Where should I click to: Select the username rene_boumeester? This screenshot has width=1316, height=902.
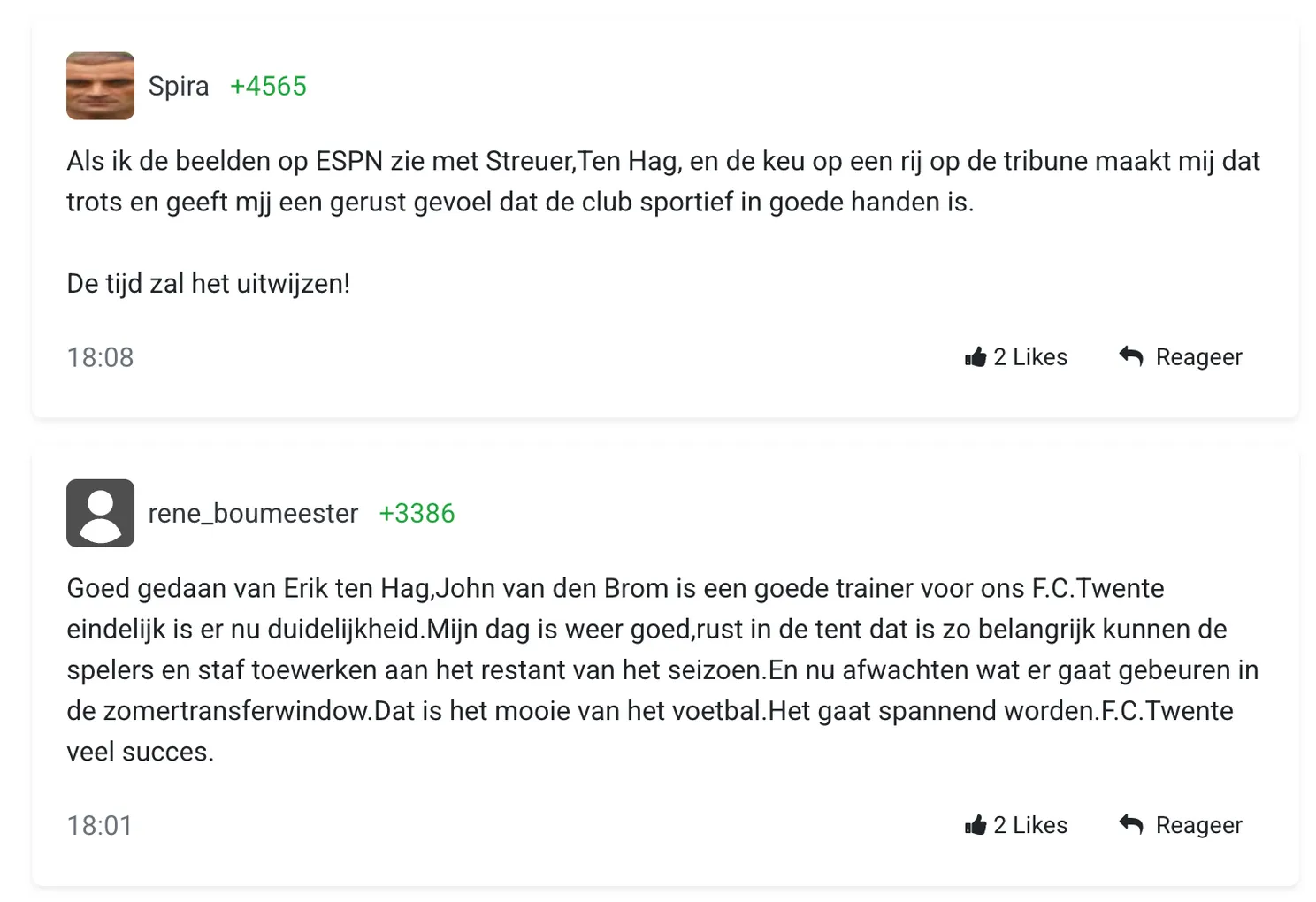[253, 513]
